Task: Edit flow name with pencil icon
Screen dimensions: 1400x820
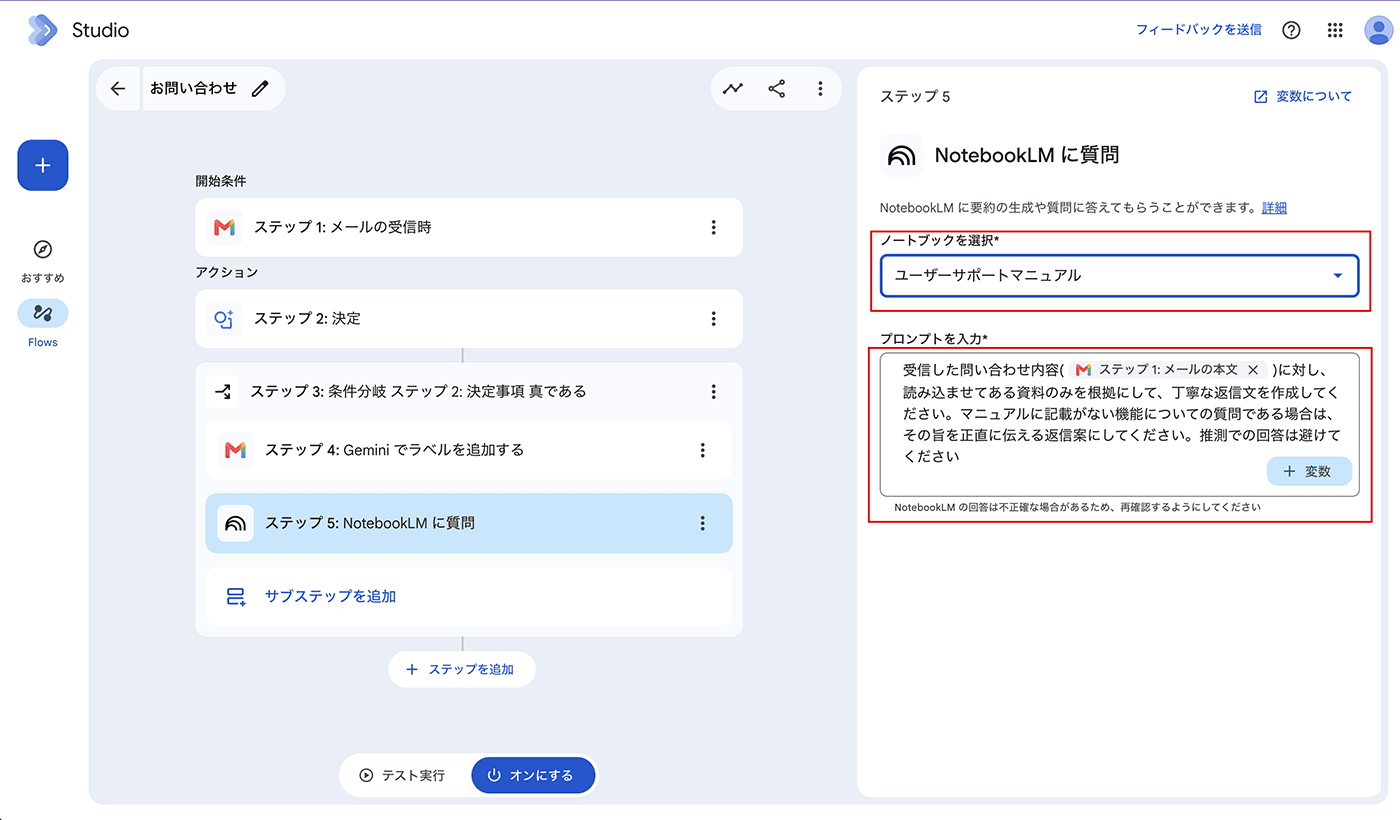Action: tap(261, 88)
